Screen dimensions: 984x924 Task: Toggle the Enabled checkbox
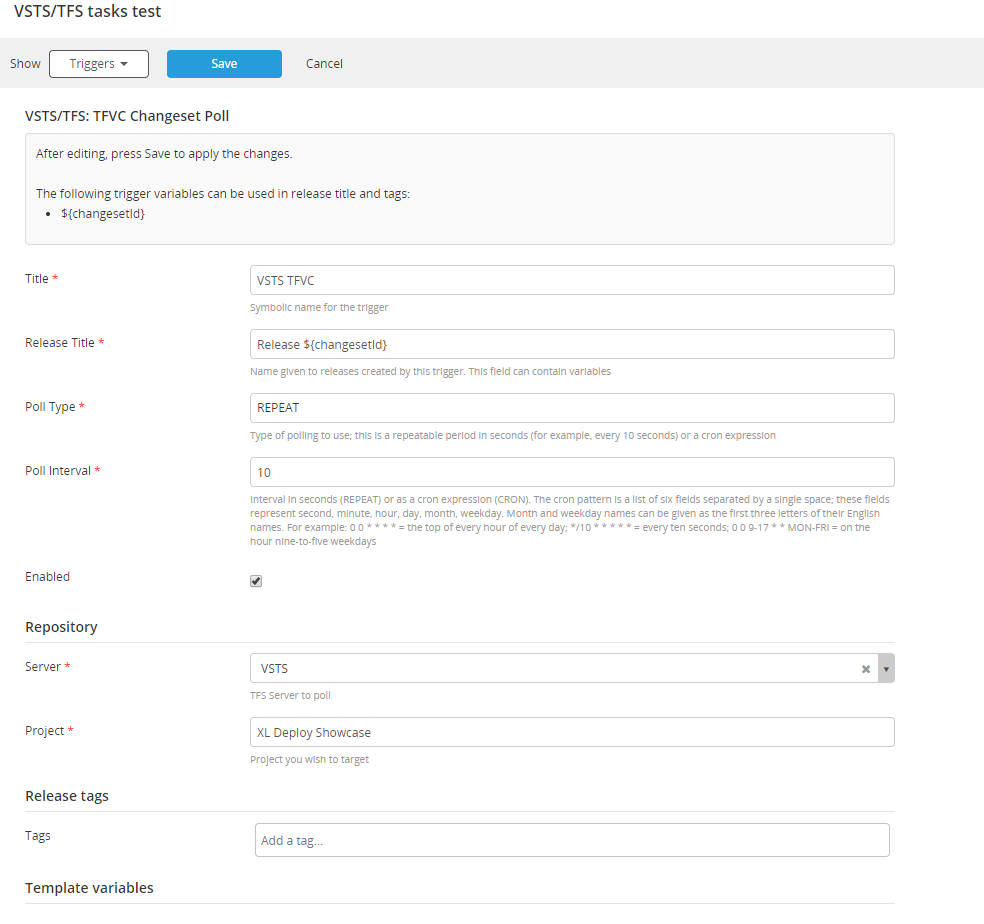(x=256, y=581)
